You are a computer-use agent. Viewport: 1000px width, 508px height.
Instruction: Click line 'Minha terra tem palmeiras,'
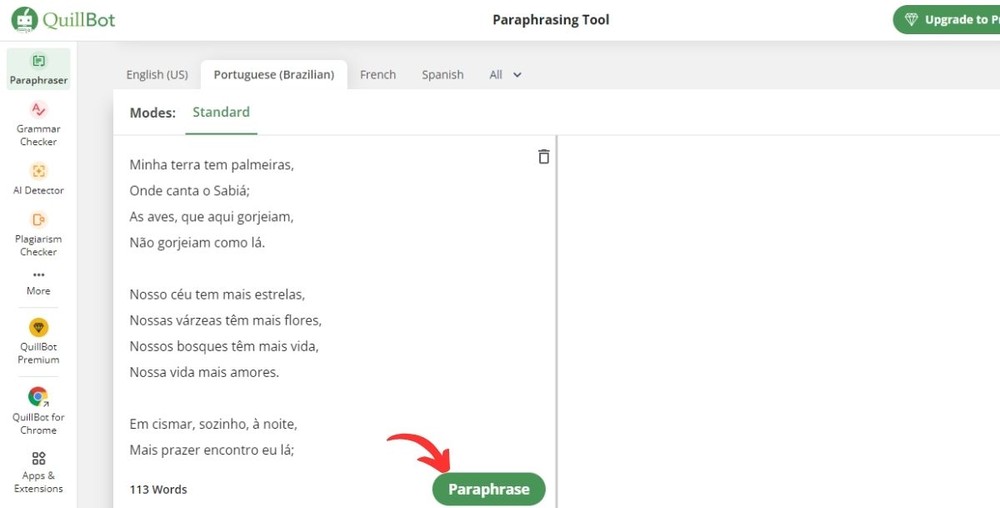[211, 165]
